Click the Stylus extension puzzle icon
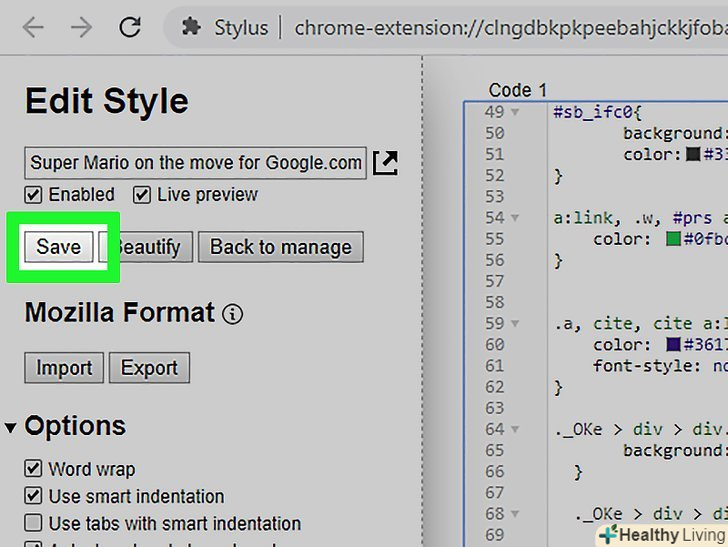This screenshot has width=728, height=547. 190,27
